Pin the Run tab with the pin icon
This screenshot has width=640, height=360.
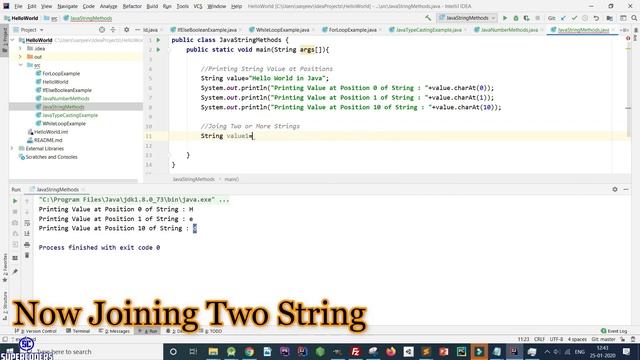tap(15, 271)
